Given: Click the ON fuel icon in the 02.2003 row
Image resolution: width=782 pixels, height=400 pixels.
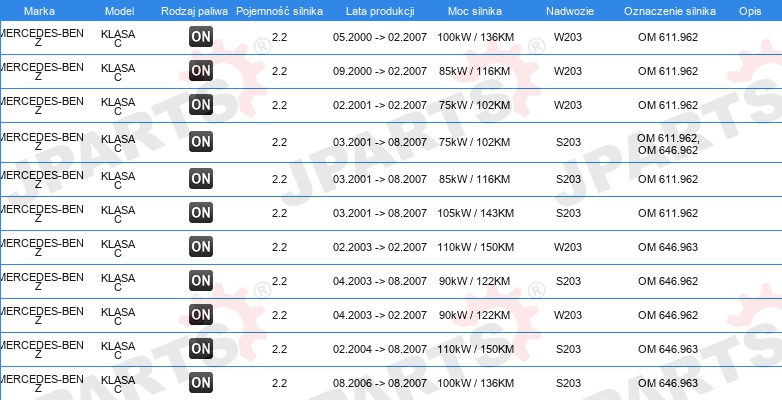Looking at the screenshot, I should point(201,246).
